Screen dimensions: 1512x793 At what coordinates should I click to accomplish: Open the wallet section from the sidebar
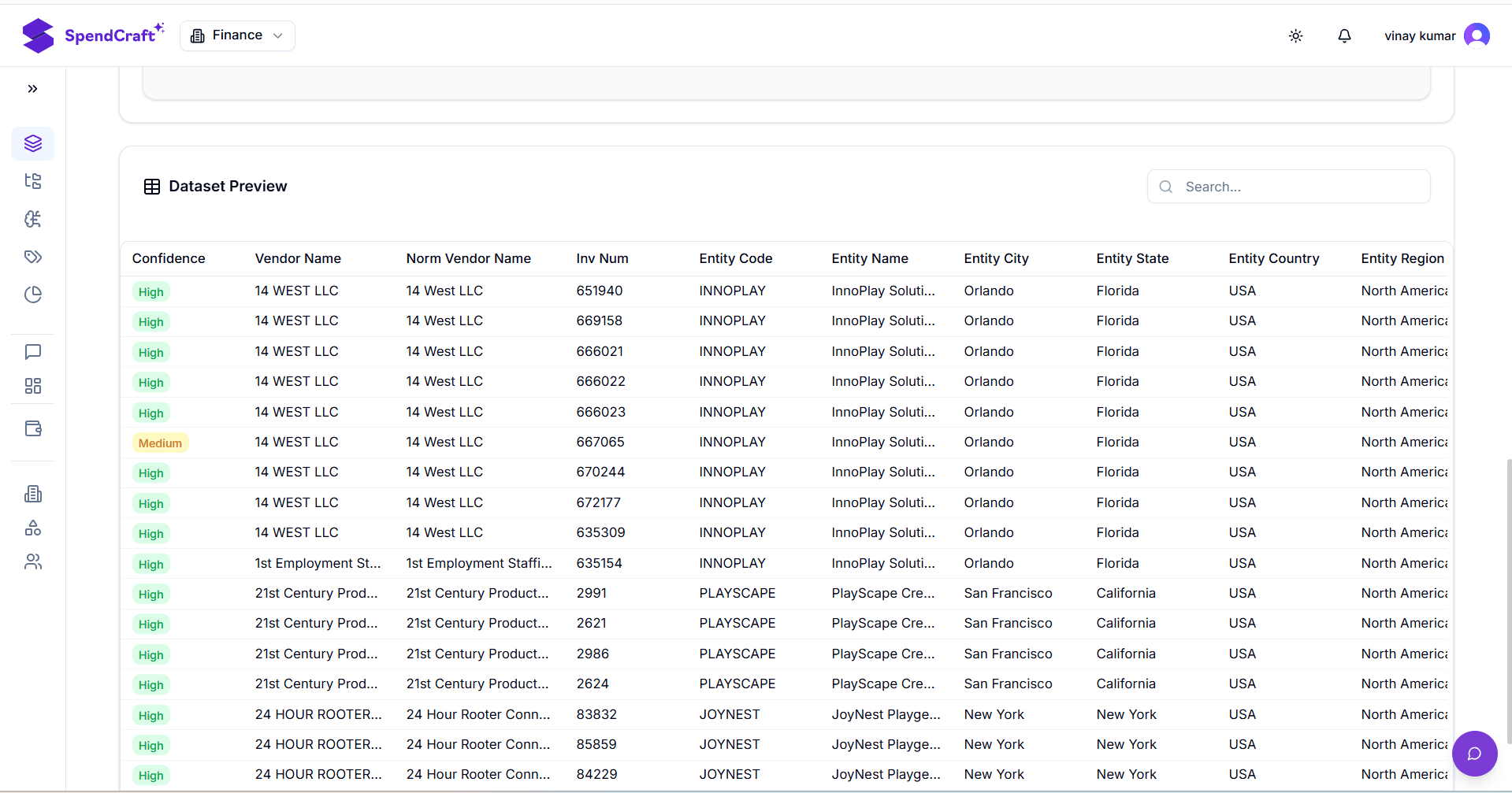click(x=32, y=428)
